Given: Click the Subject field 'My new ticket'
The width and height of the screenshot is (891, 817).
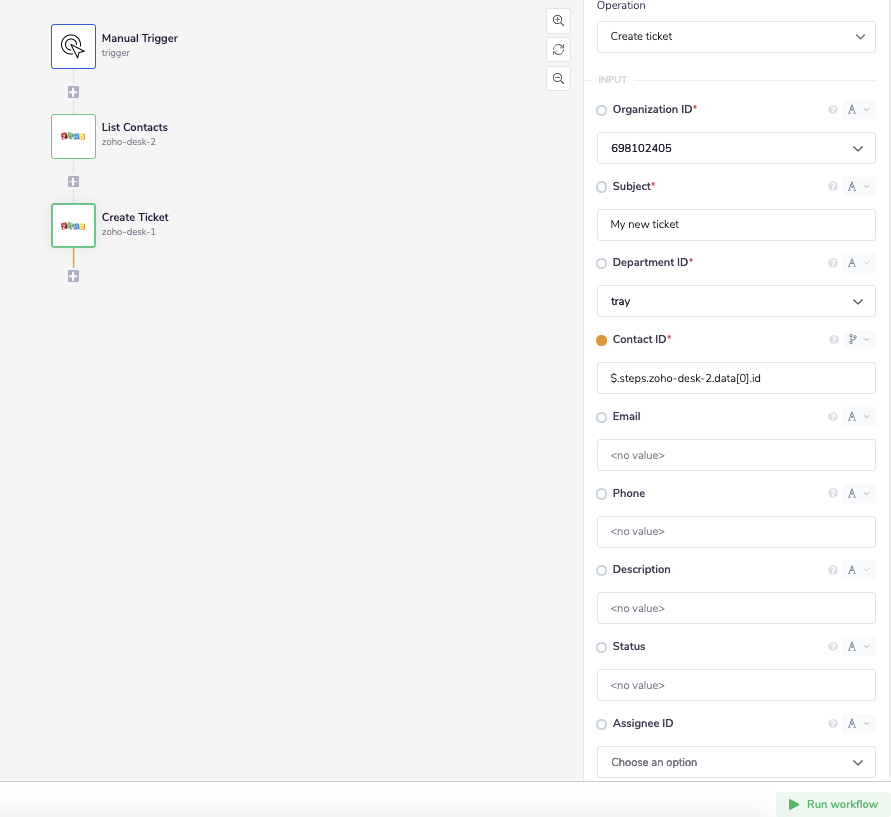Looking at the screenshot, I should pyautogui.click(x=736, y=224).
